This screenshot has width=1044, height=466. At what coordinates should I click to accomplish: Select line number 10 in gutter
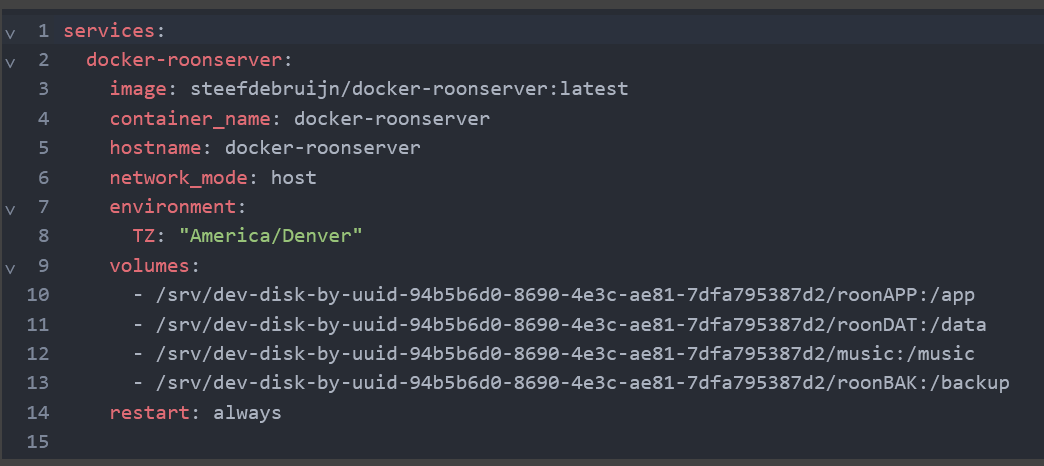coord(38,295)
